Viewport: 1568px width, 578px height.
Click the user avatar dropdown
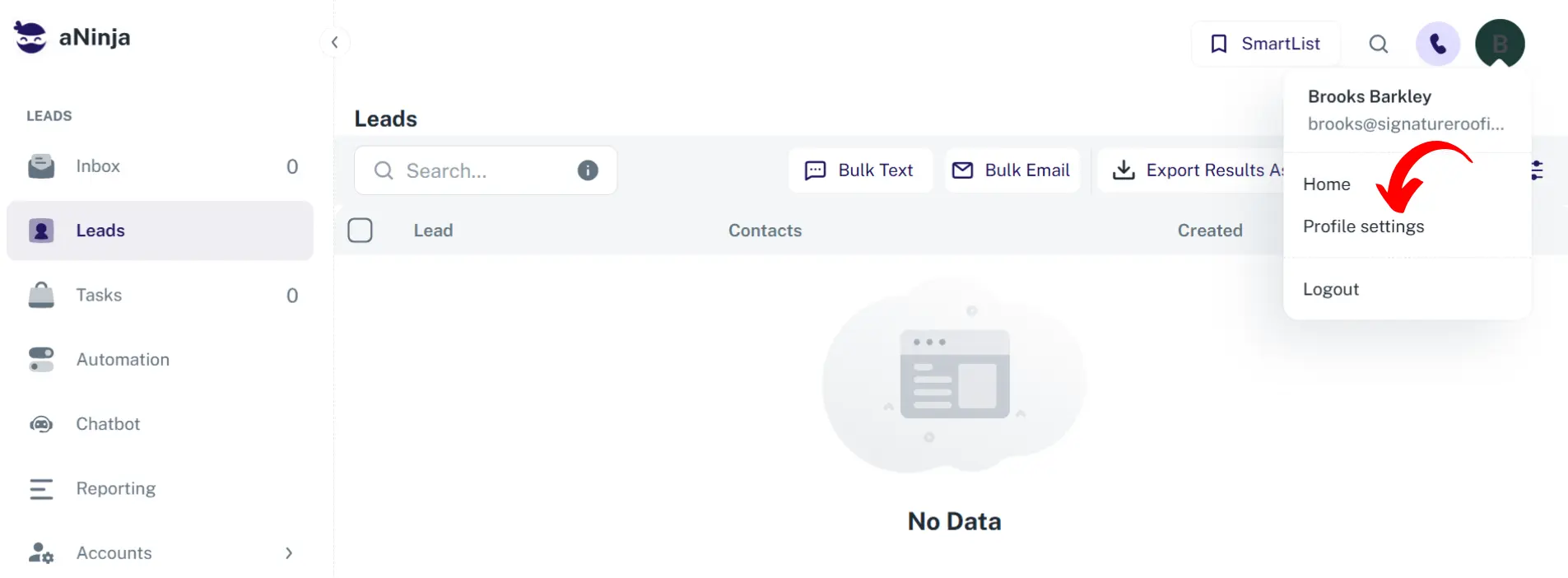[1500, 44]
